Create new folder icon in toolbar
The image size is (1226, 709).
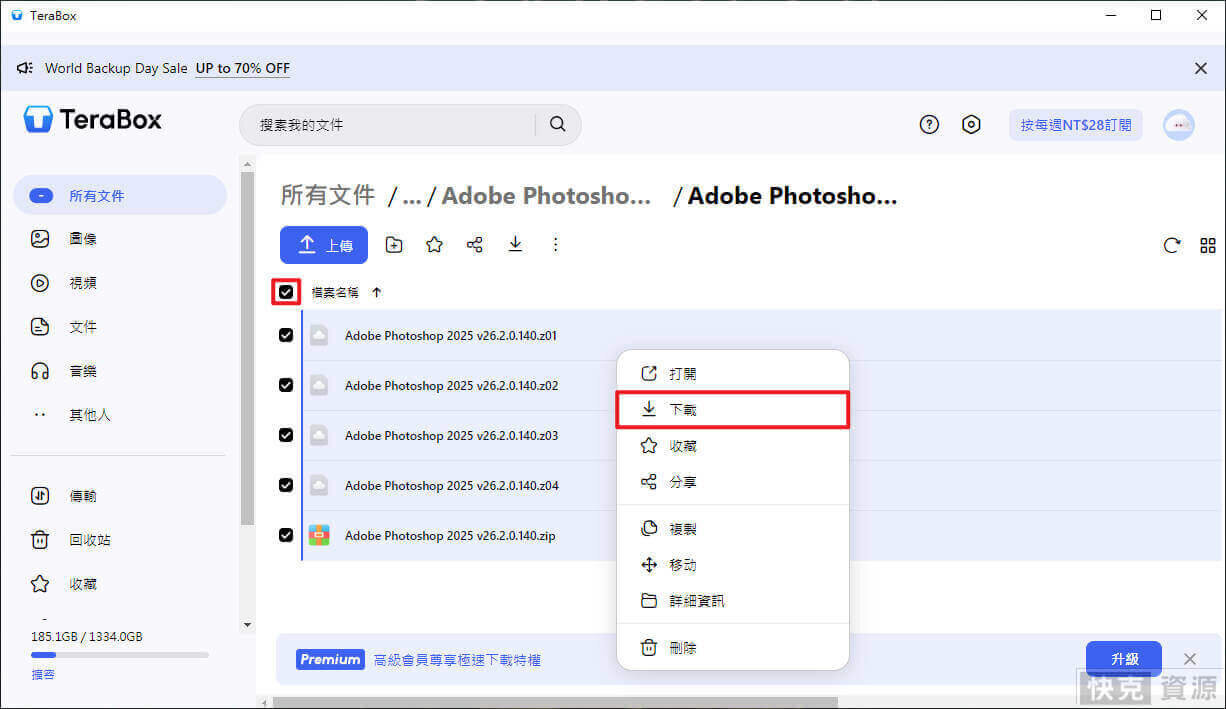(x=394, y=245)
